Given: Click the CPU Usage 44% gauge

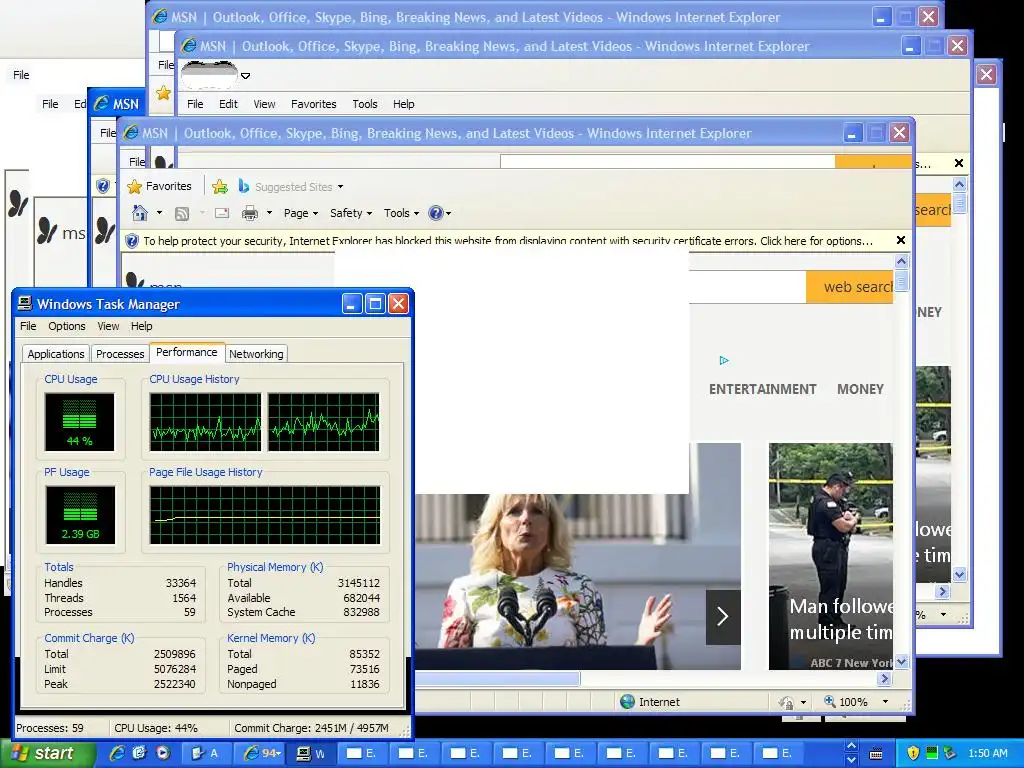Looking at the screenshot, I should tap(80, 421).
